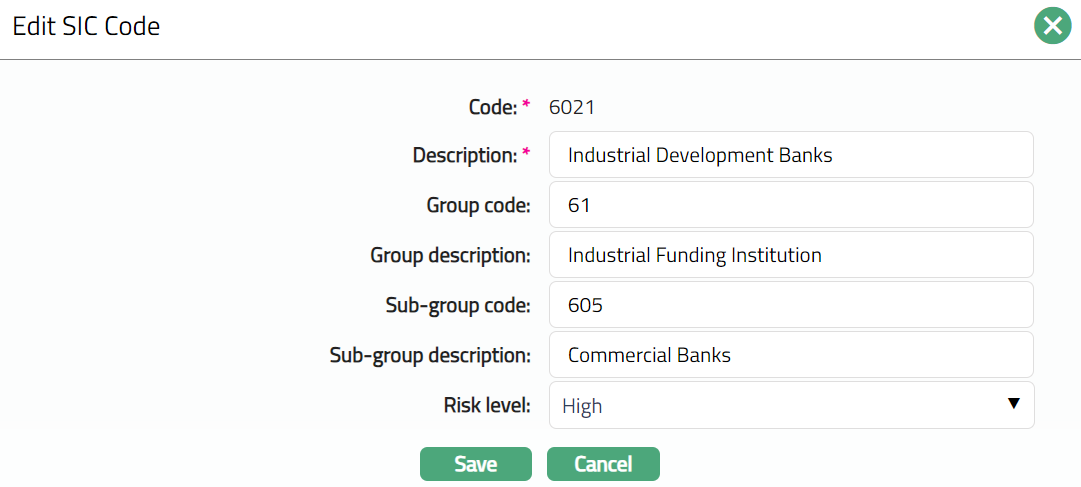Image resolution: width=1081 pixels, height=487 pixels.
Task: Click the "Code:" field label
Action: [492, 106]
